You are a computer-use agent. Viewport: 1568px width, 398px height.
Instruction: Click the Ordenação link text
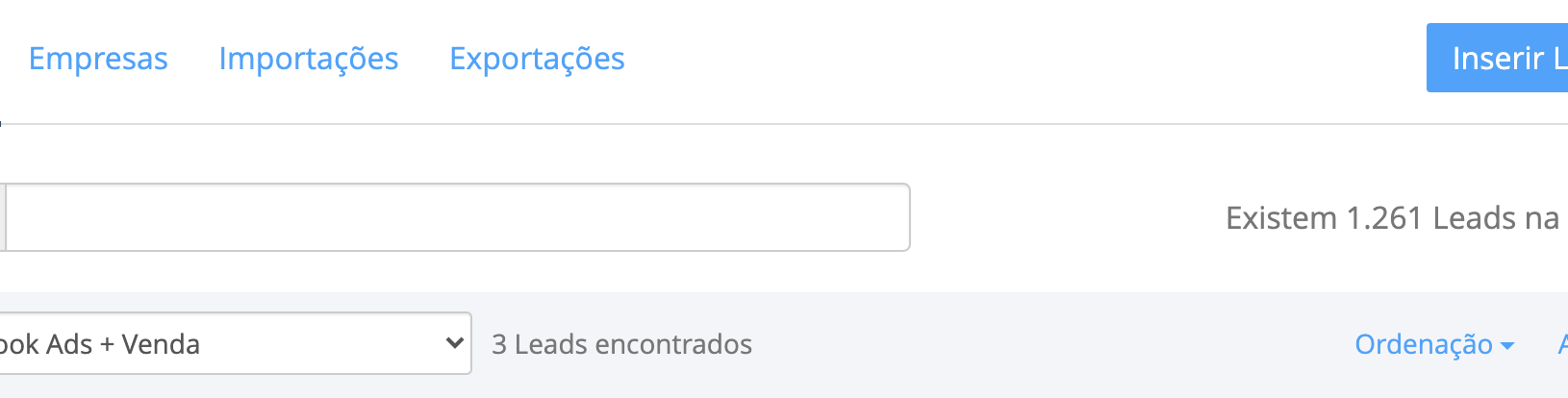[1424, 344]
